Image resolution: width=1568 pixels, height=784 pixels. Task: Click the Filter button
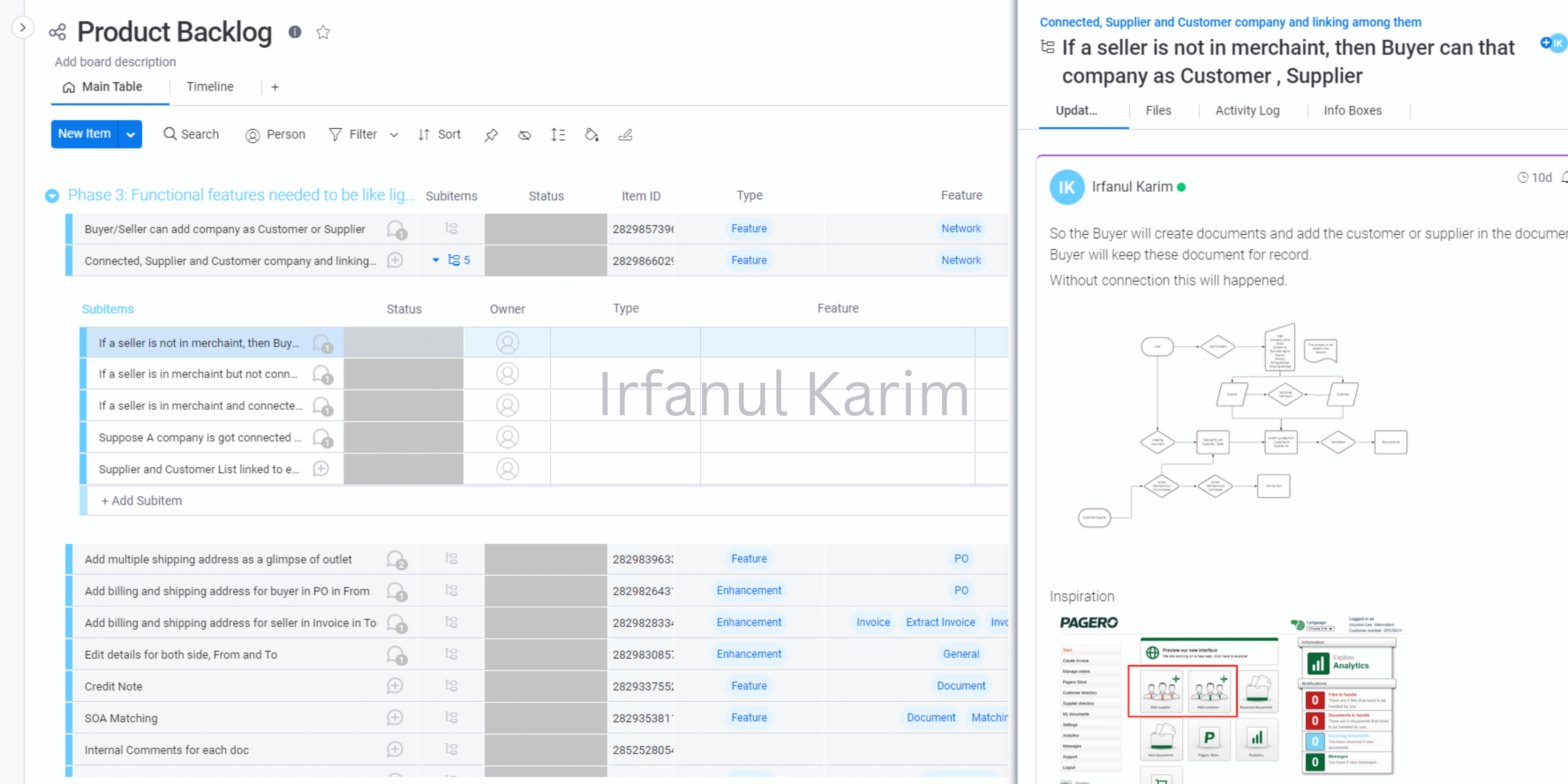[x=353, y=135]
